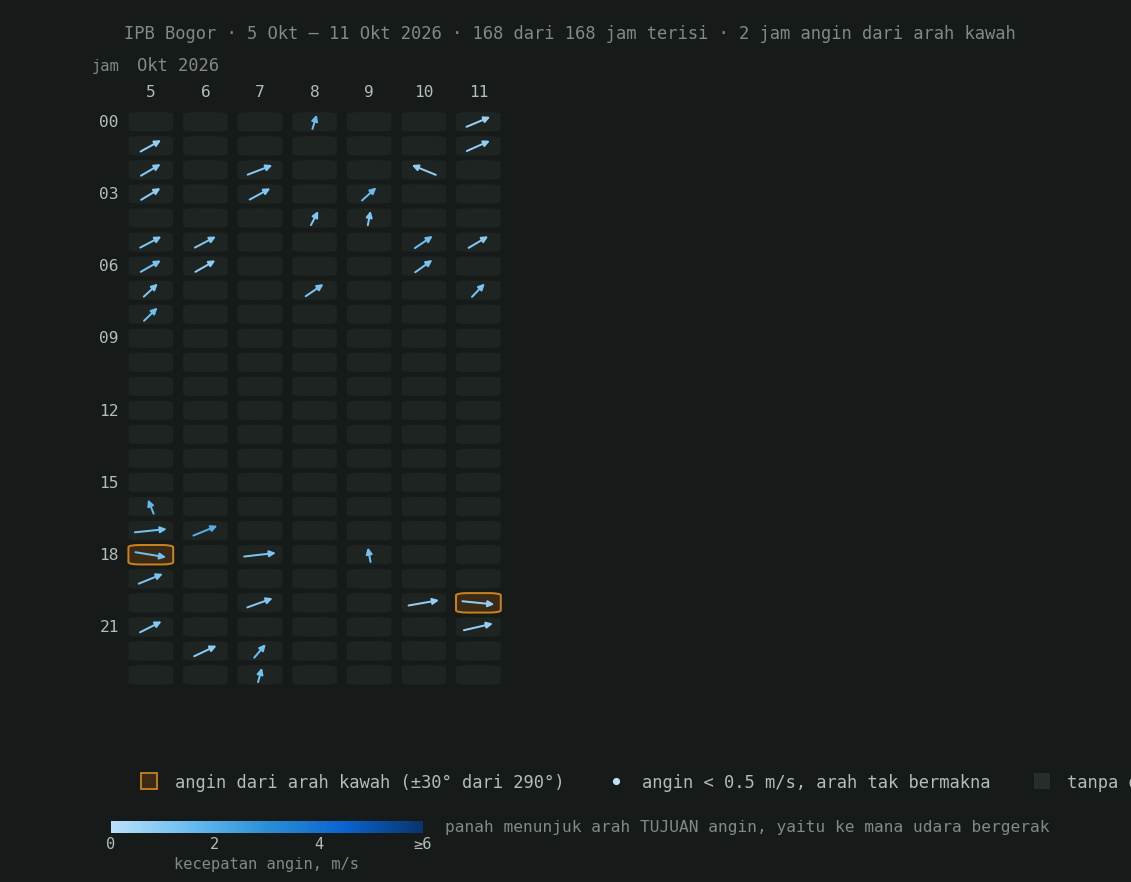Click the legend text 'angin < 0.5 m/s, arah tak bermakna'
The image size is (1131, 882).
pyautogui.click(x=816, y=782)
